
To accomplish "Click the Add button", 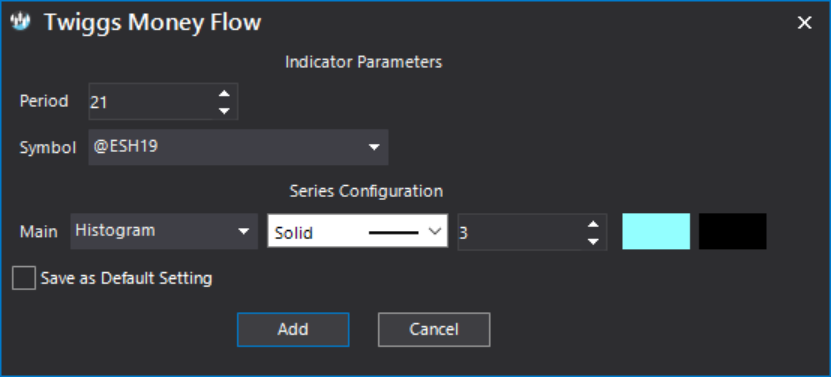I will click(293, 329).
